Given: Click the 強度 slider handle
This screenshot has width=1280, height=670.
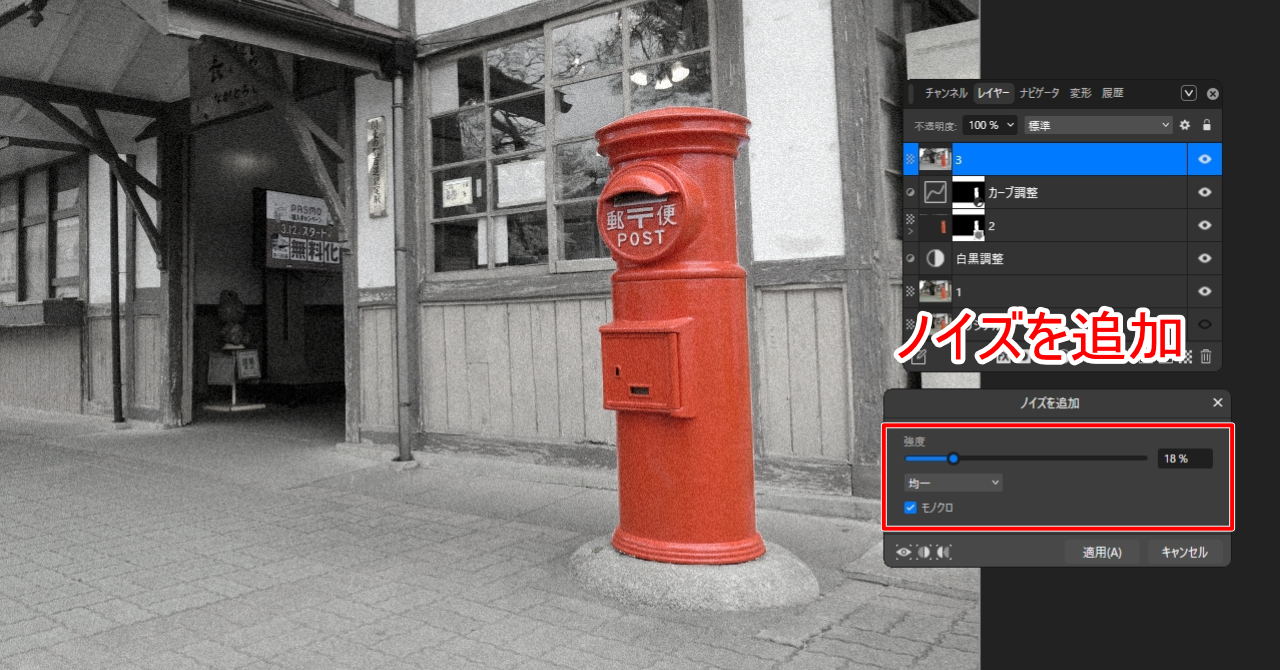Looking at the screenshot, I should (953, 458).
